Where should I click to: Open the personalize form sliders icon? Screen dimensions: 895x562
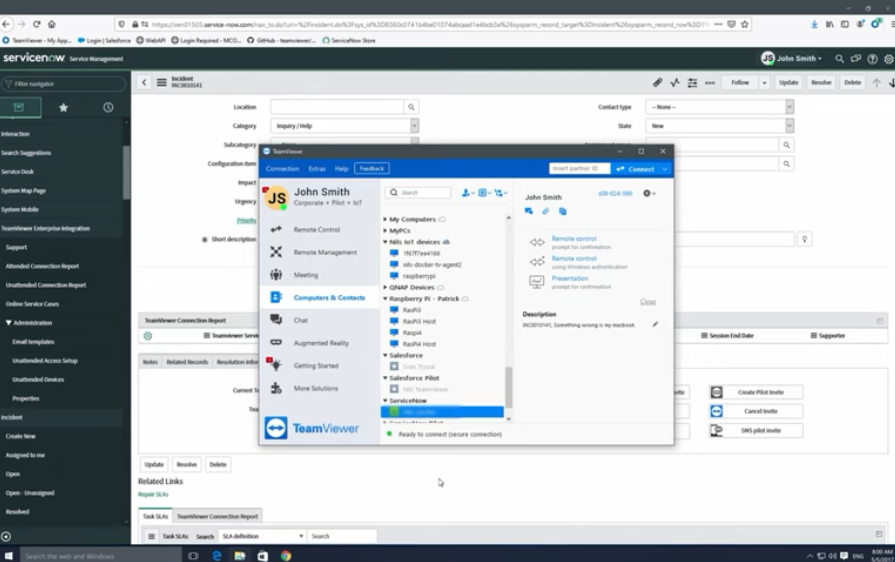pos(692,83)
